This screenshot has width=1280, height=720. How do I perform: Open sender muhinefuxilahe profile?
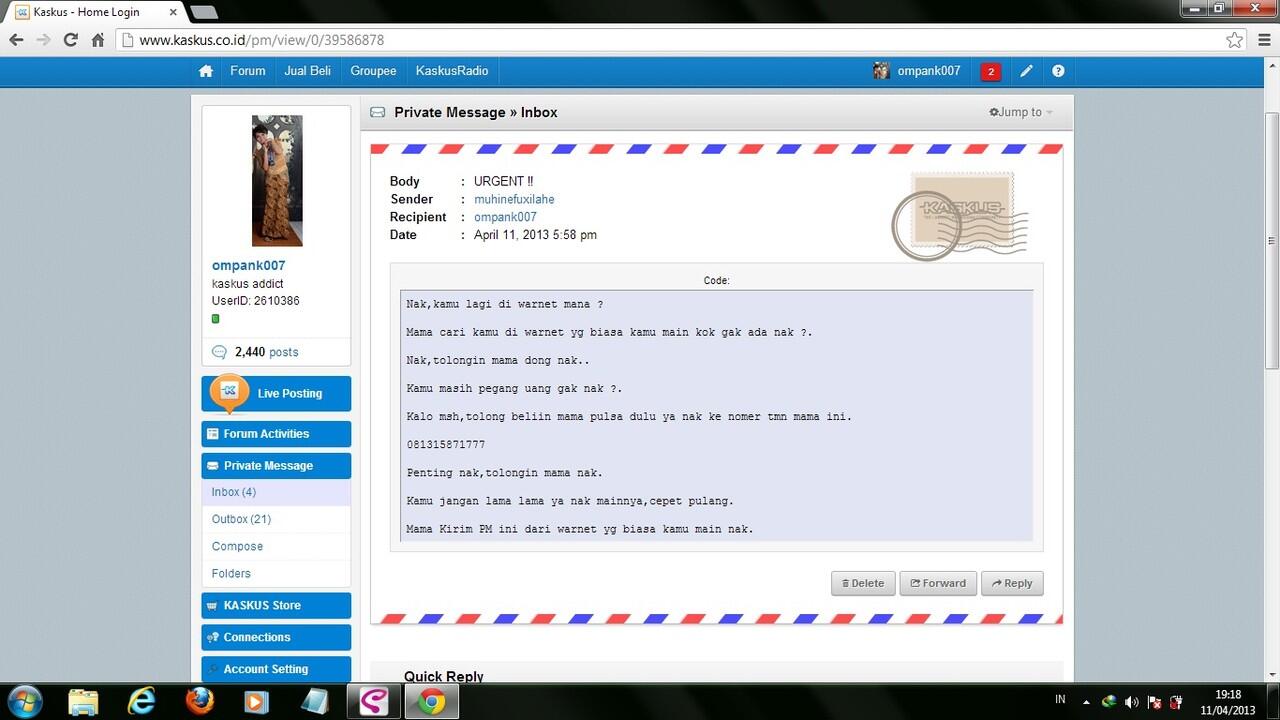pos(514,199)
